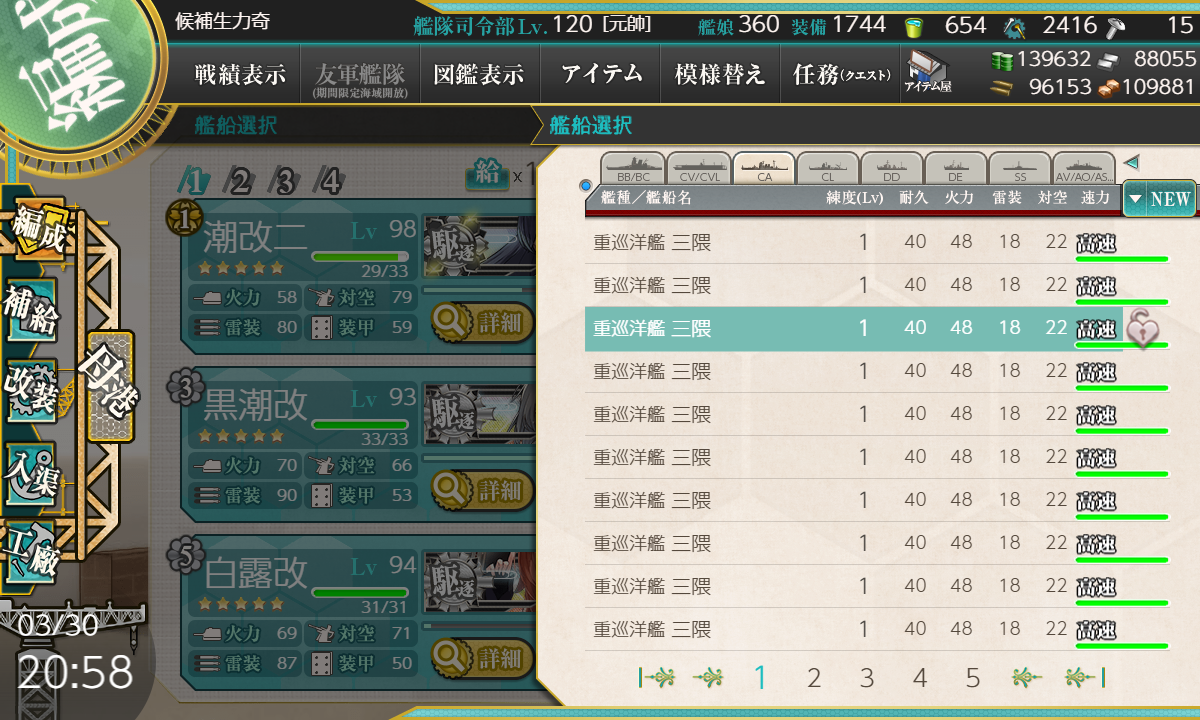Image resolution: width=1200 pixels, height=720 pixels.
Task: Open the 改装 remodel sidebar icon
Action: 31,392
